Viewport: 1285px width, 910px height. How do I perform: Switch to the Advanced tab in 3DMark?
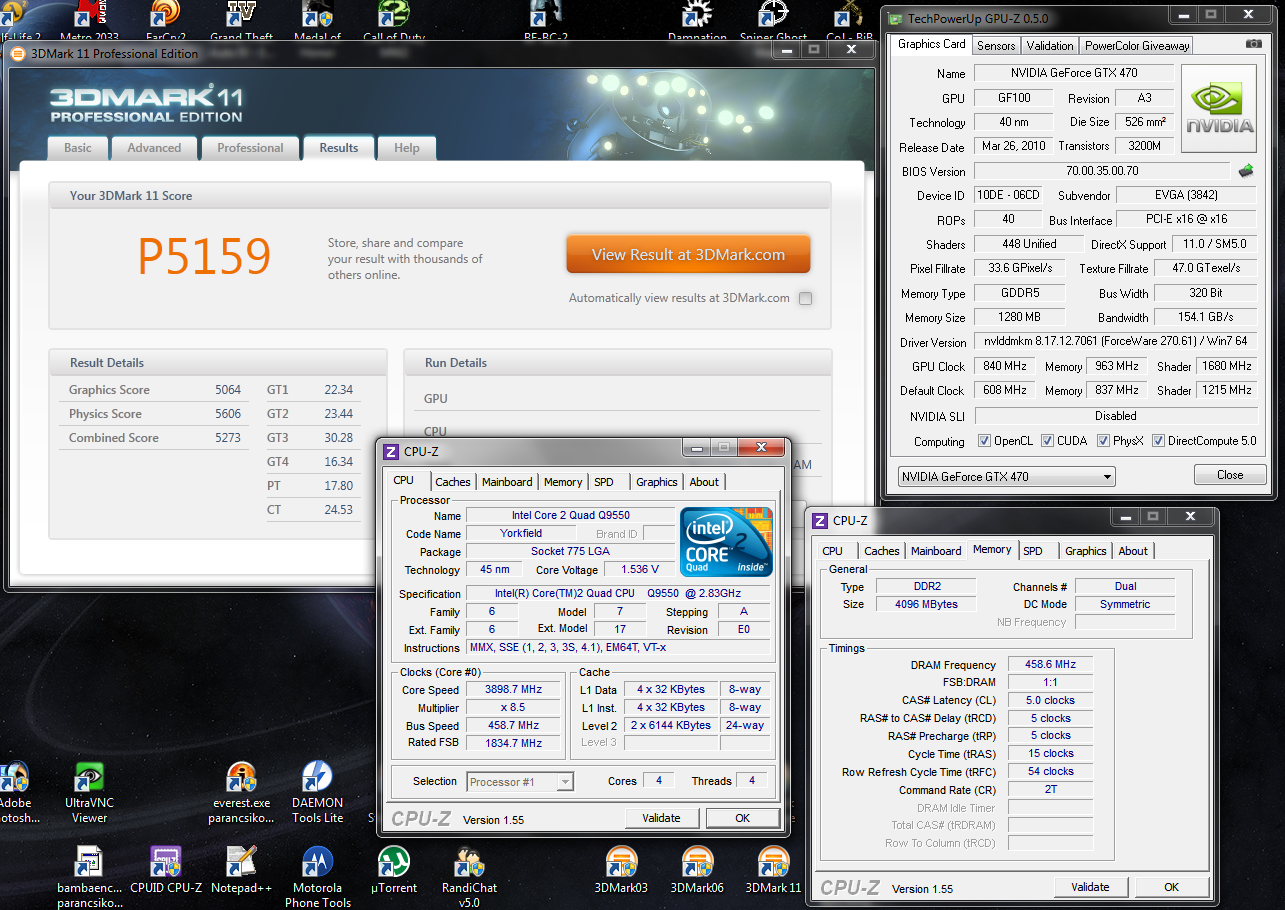coord(154,148)
